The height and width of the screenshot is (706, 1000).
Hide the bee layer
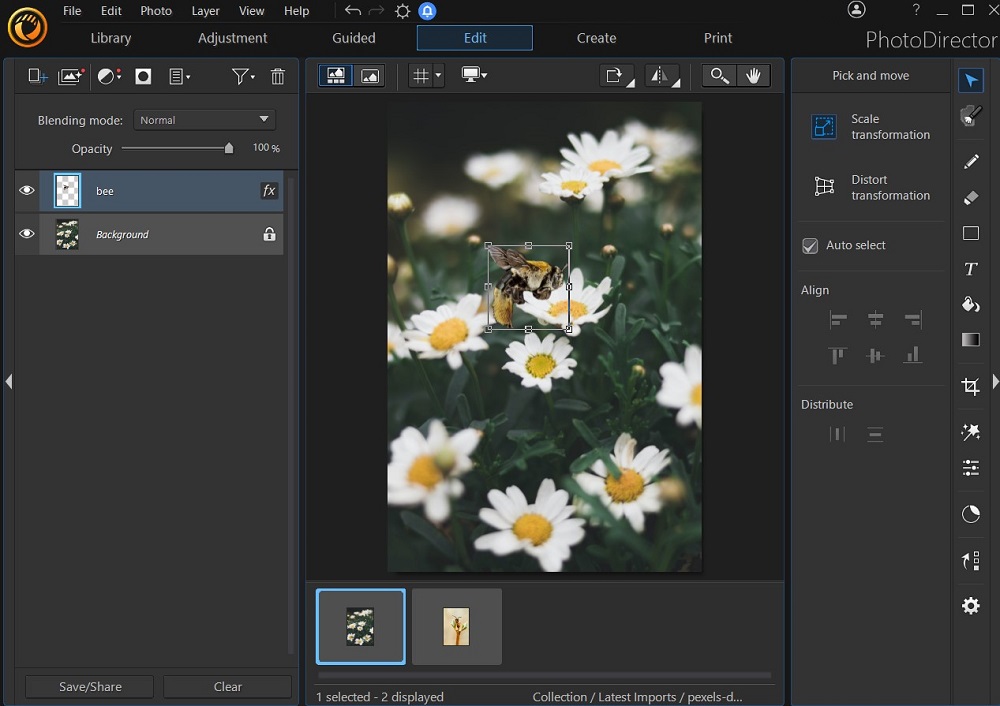tap(26, 190)
